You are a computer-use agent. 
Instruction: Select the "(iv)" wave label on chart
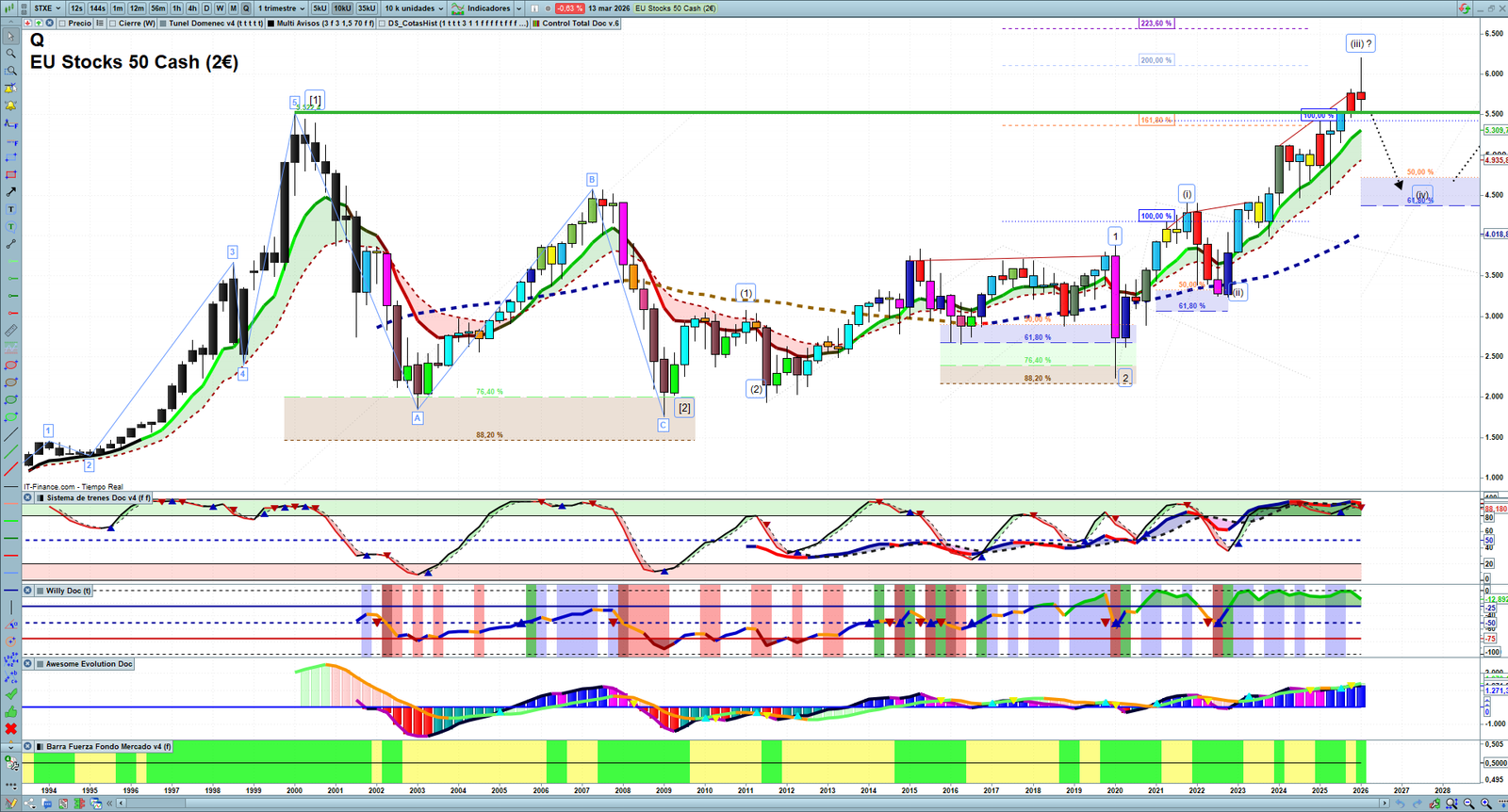[1422, 195]
